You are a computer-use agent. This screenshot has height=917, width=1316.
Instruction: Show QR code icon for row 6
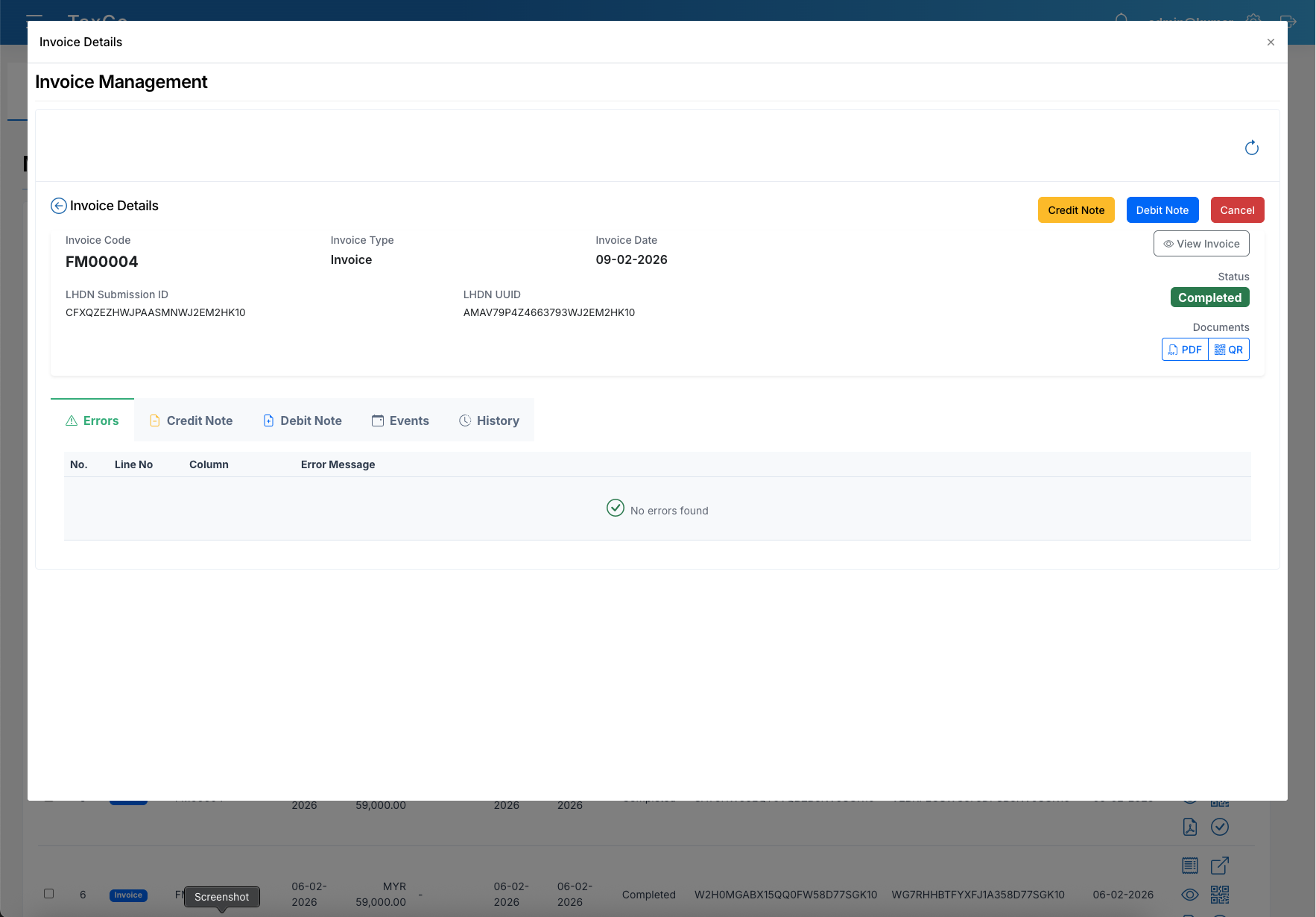(x=1221, y=895)
